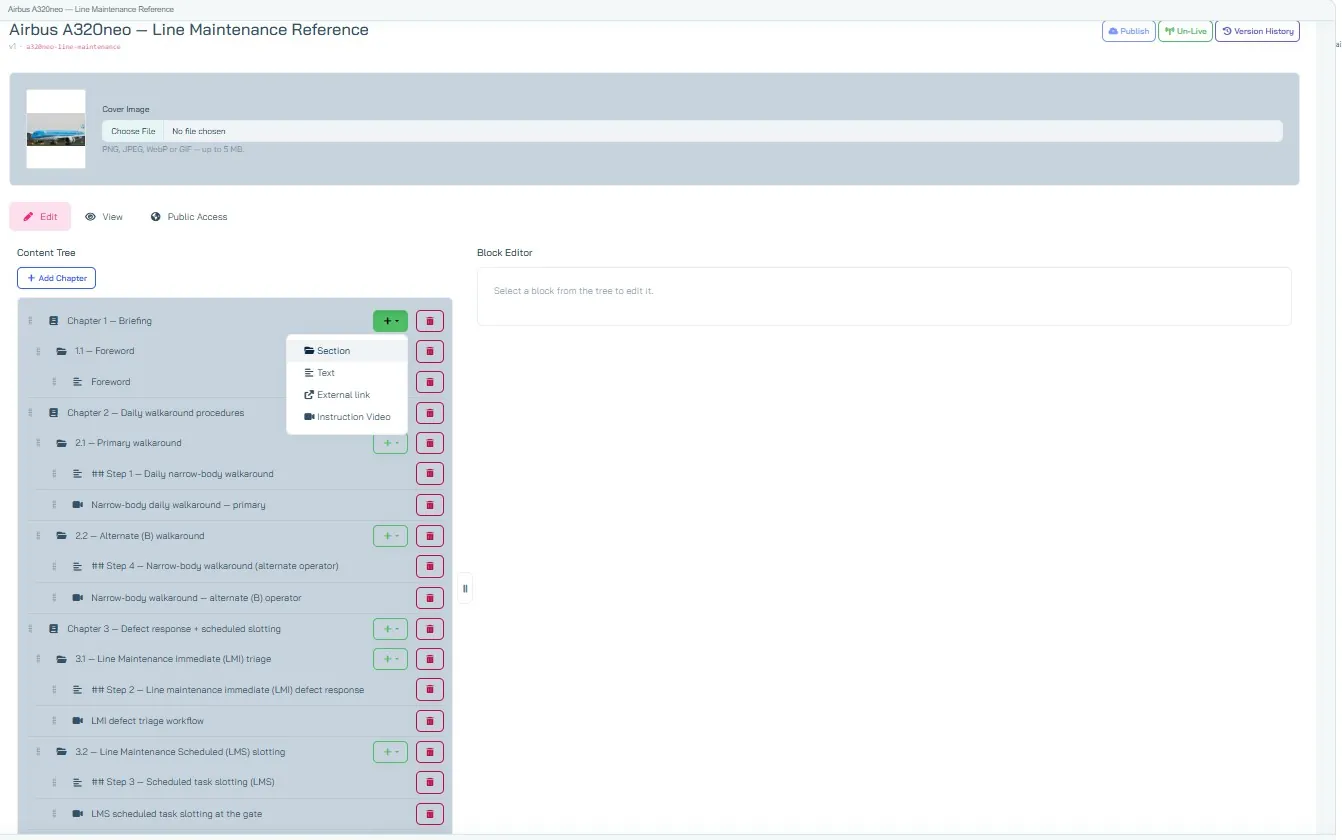1342x840 pixels.
Task: Delete Chapter 2 — Daily walkaround procedures
Action: 430,413
